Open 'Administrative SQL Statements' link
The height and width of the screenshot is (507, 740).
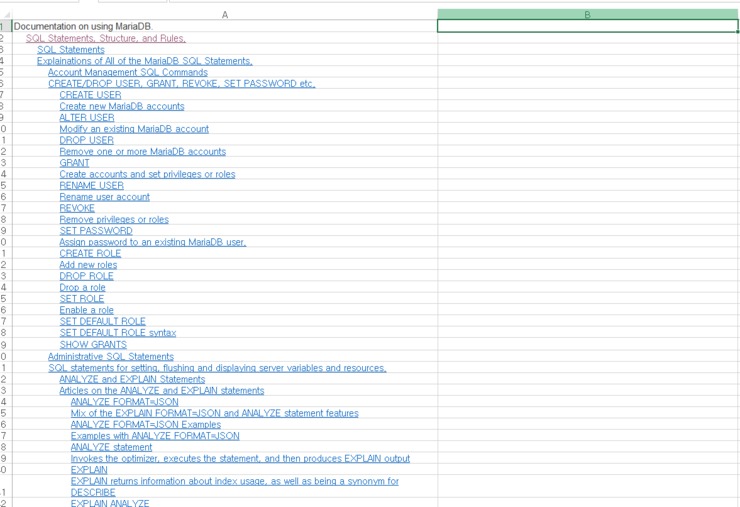click(x=111, y=356)
